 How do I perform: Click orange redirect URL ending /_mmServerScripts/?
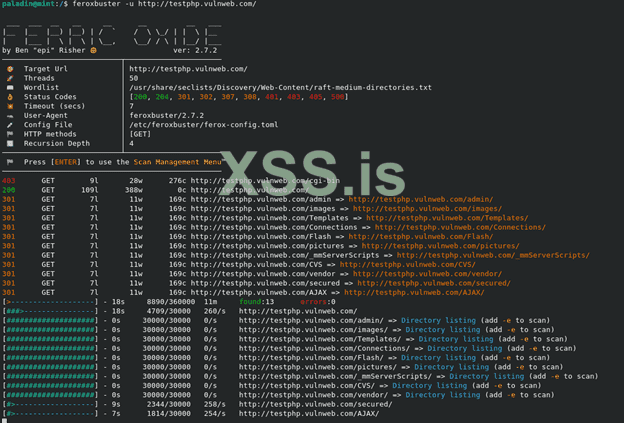[493, 255]
